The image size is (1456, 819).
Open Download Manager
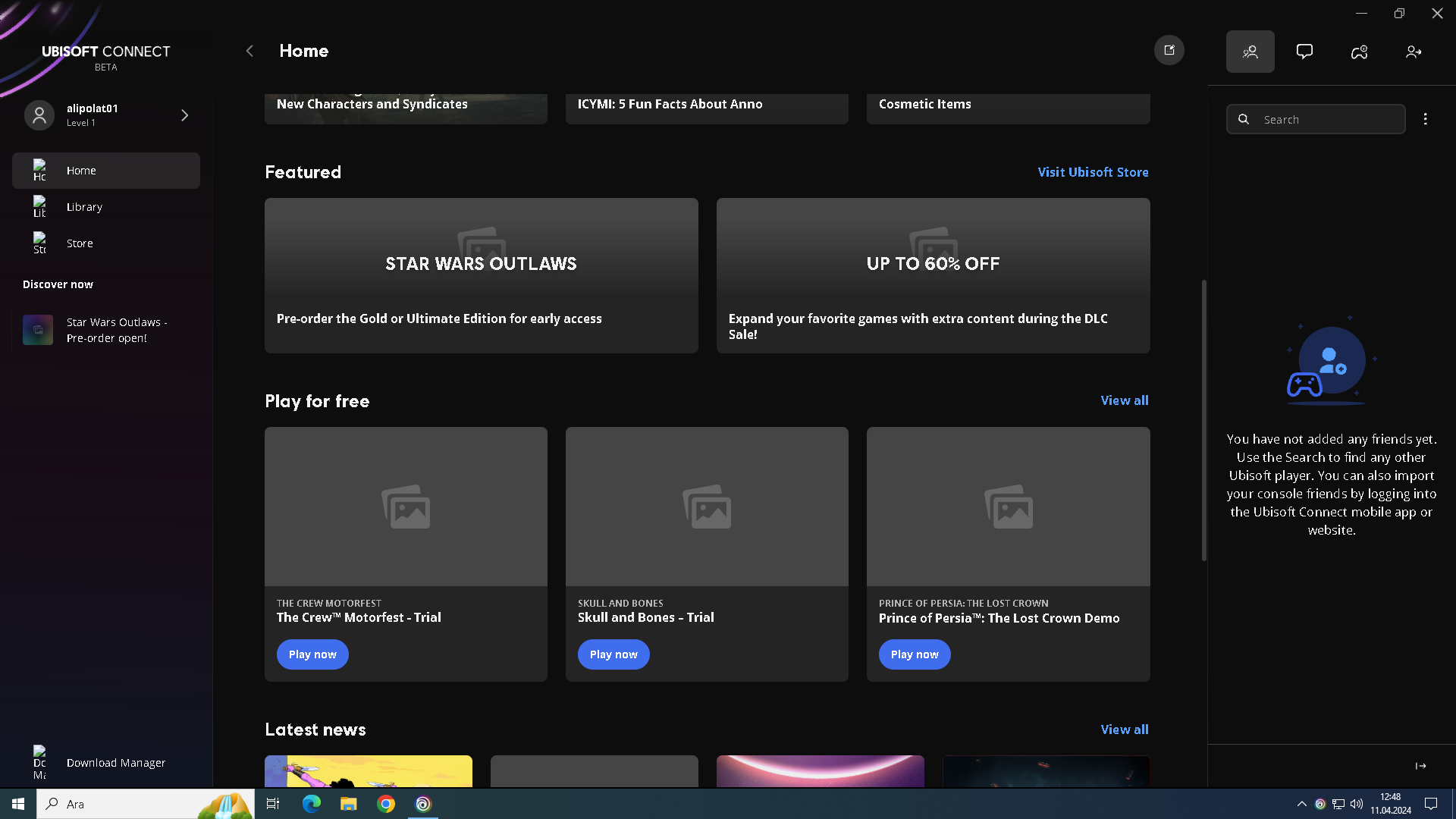[x=106, y=763]
